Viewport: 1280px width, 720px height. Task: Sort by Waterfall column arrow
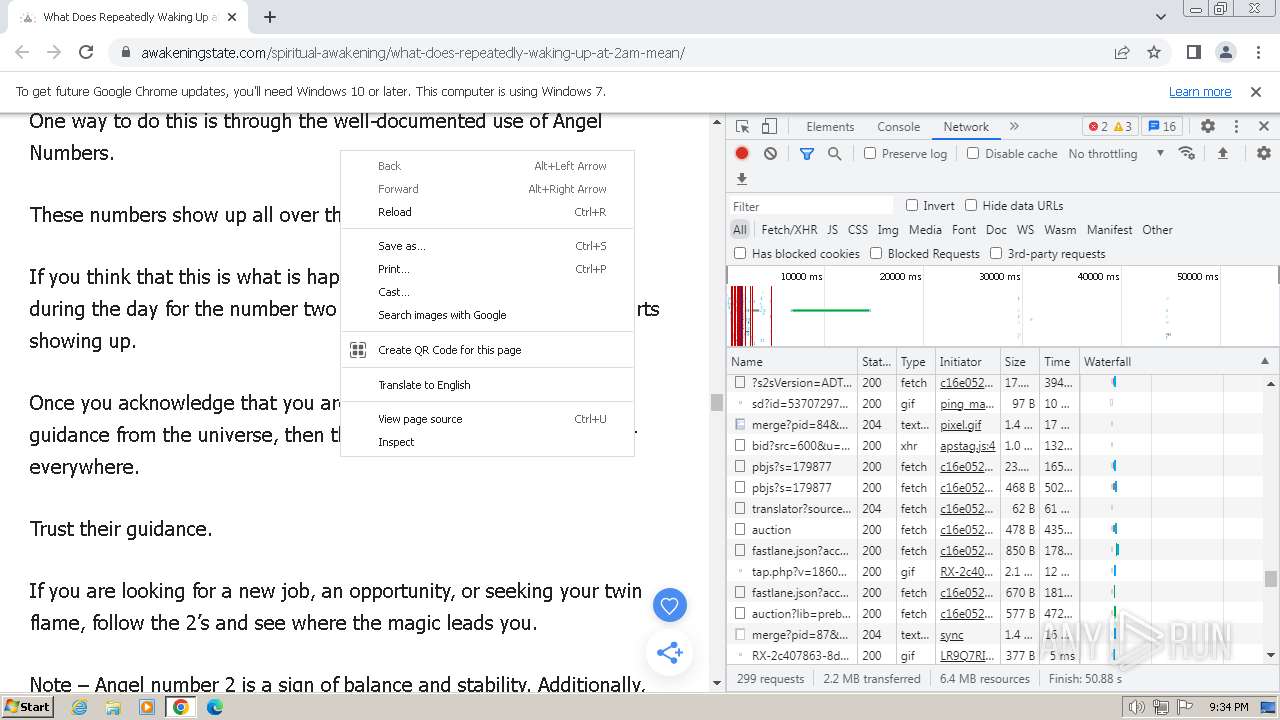pyautogui.click(x=1264, y=362)
